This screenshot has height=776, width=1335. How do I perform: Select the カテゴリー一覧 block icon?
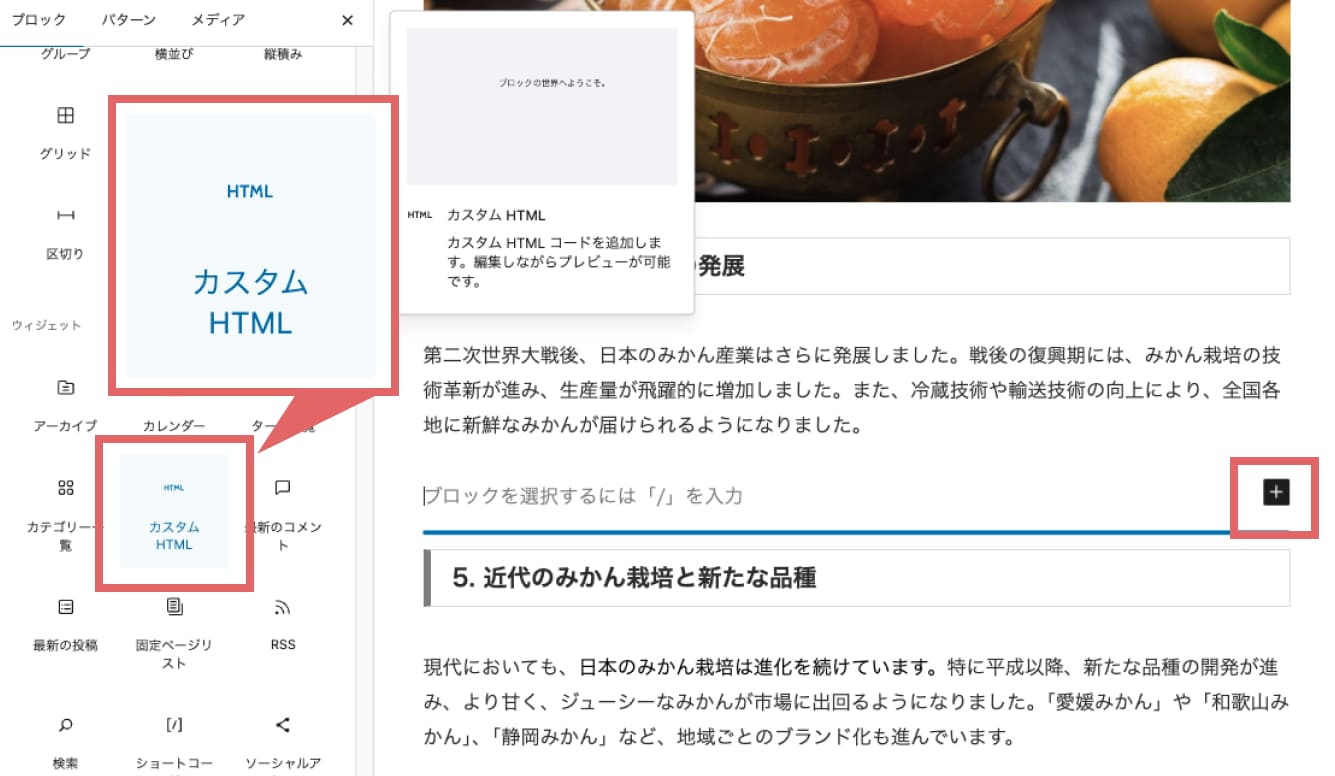[x=64, y=488]
